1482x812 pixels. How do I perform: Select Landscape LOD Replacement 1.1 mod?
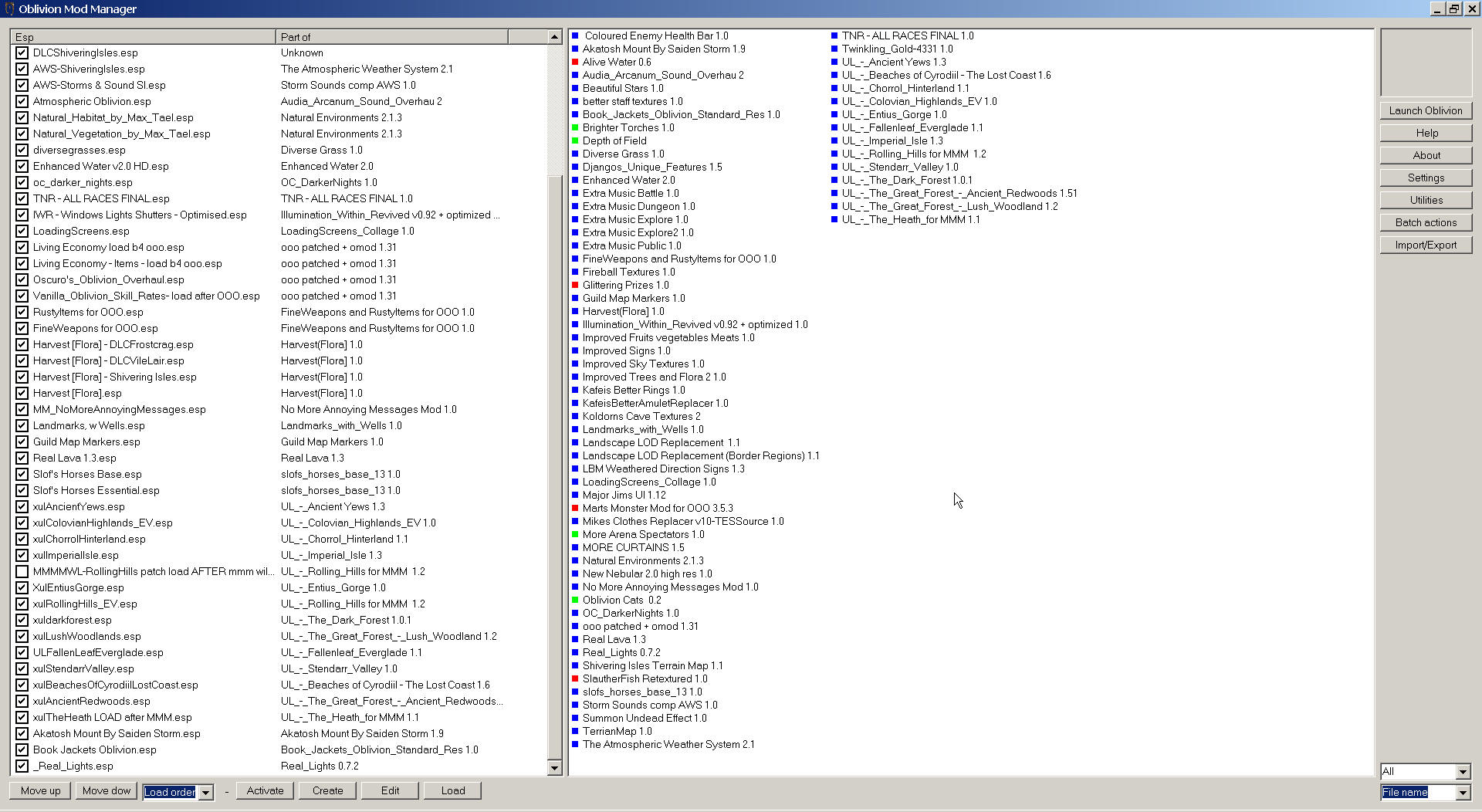pyautogui.click(x=661, y=442)
